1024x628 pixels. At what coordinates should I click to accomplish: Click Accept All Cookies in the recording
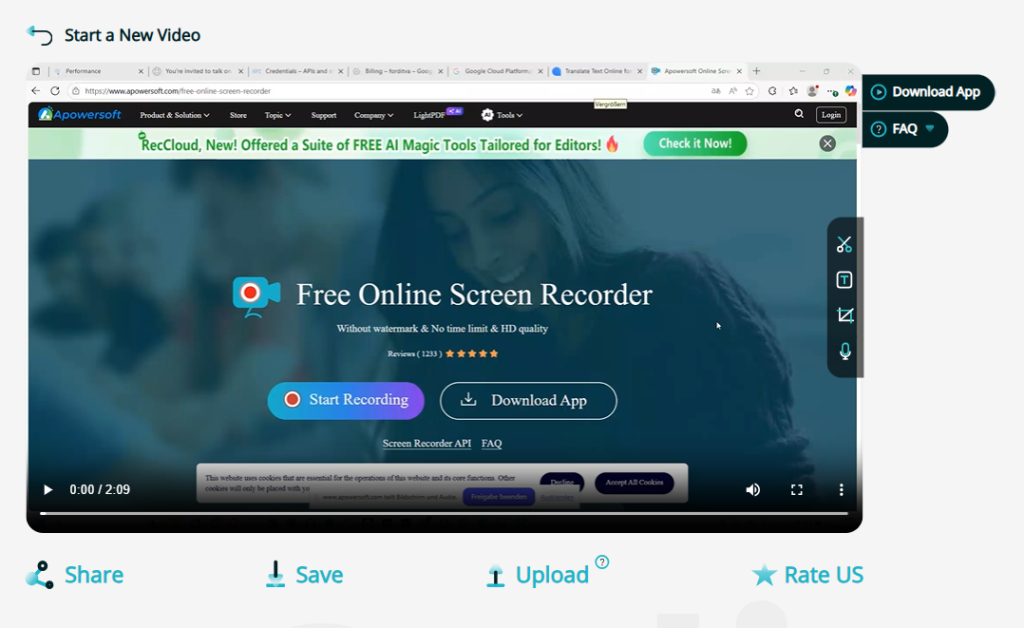click(634, 482)
